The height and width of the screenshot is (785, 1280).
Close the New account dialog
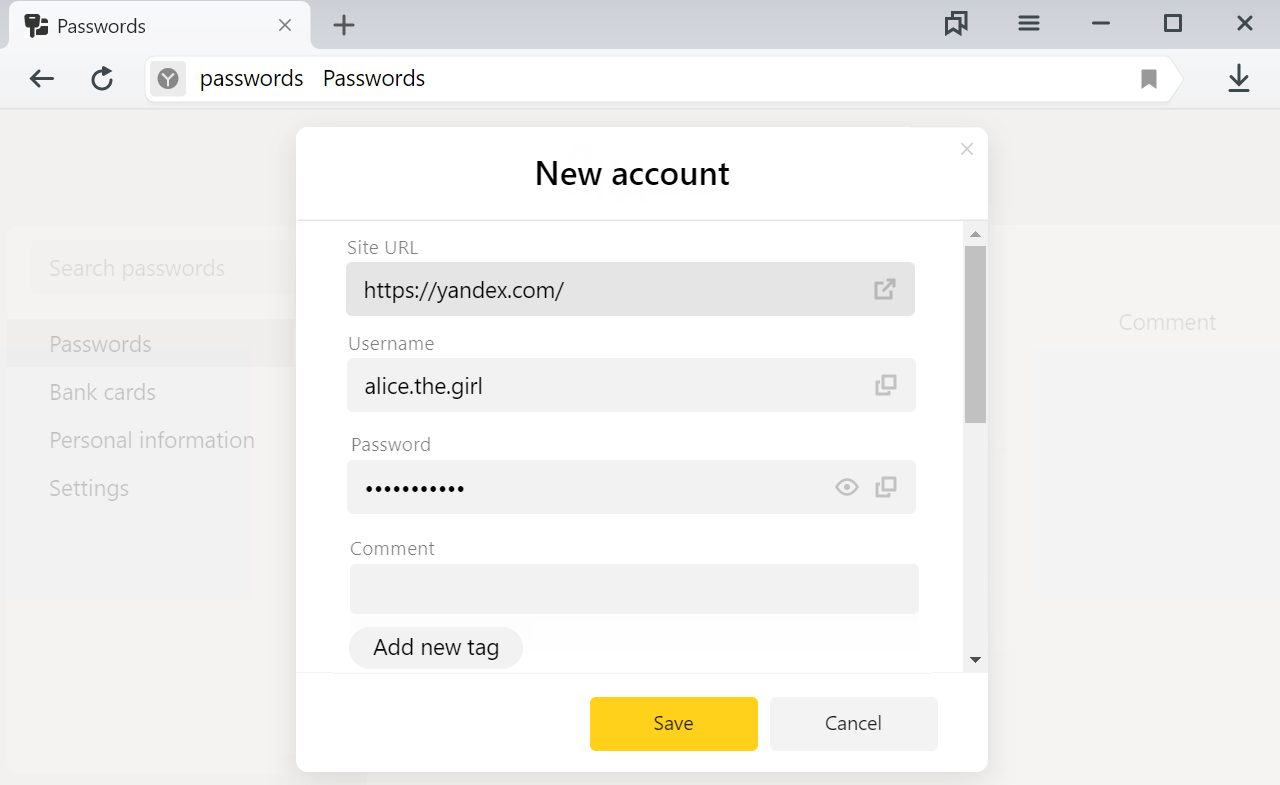click(966, 149)
